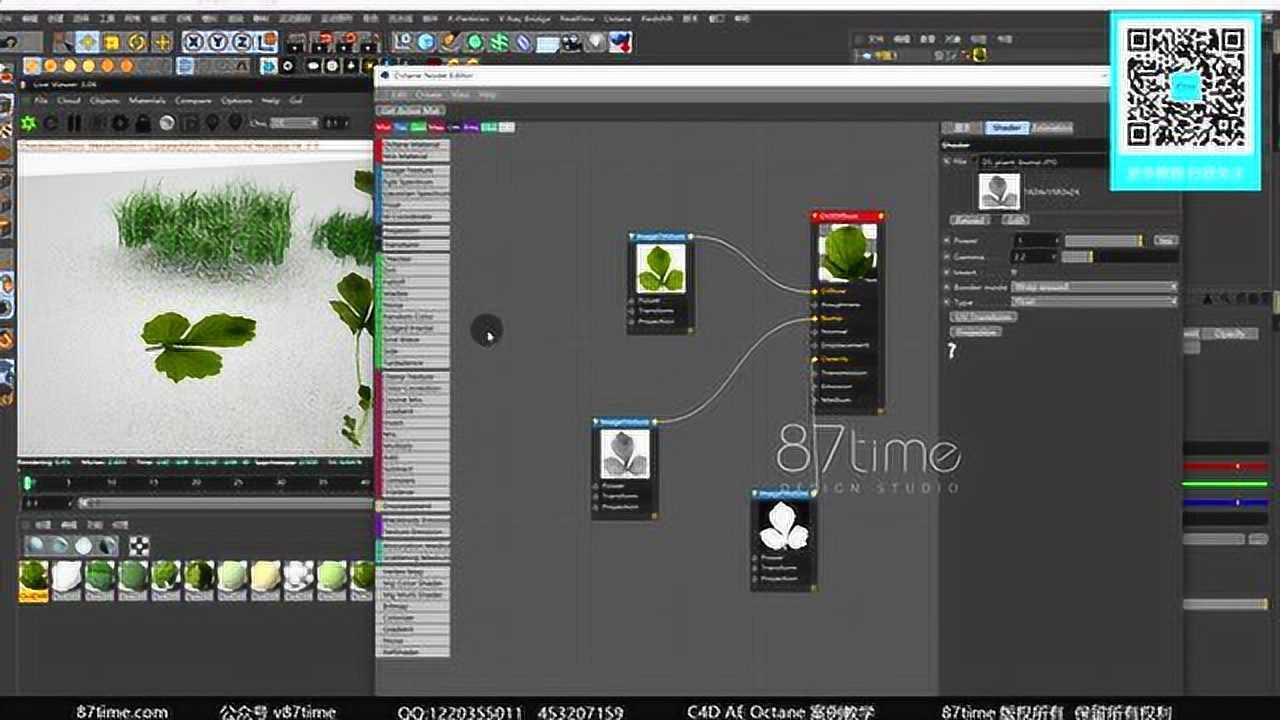Viewport: 1280px width, 720px height.
Task: Pause rendering in the Live Viewer
Action: (x=74, y=123)
